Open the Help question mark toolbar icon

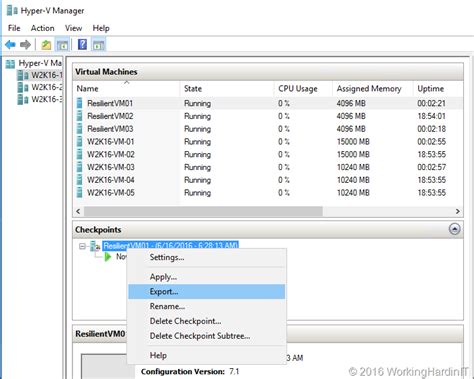tap(82, 44)
